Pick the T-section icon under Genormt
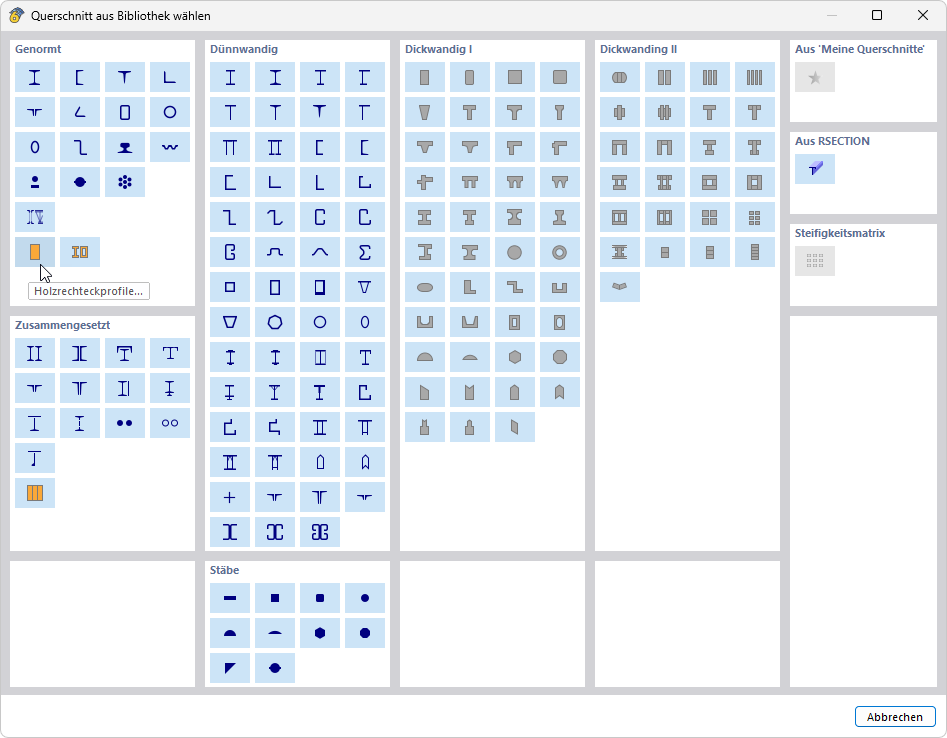This screenshot has width=947, height=738. coord(124,77)
